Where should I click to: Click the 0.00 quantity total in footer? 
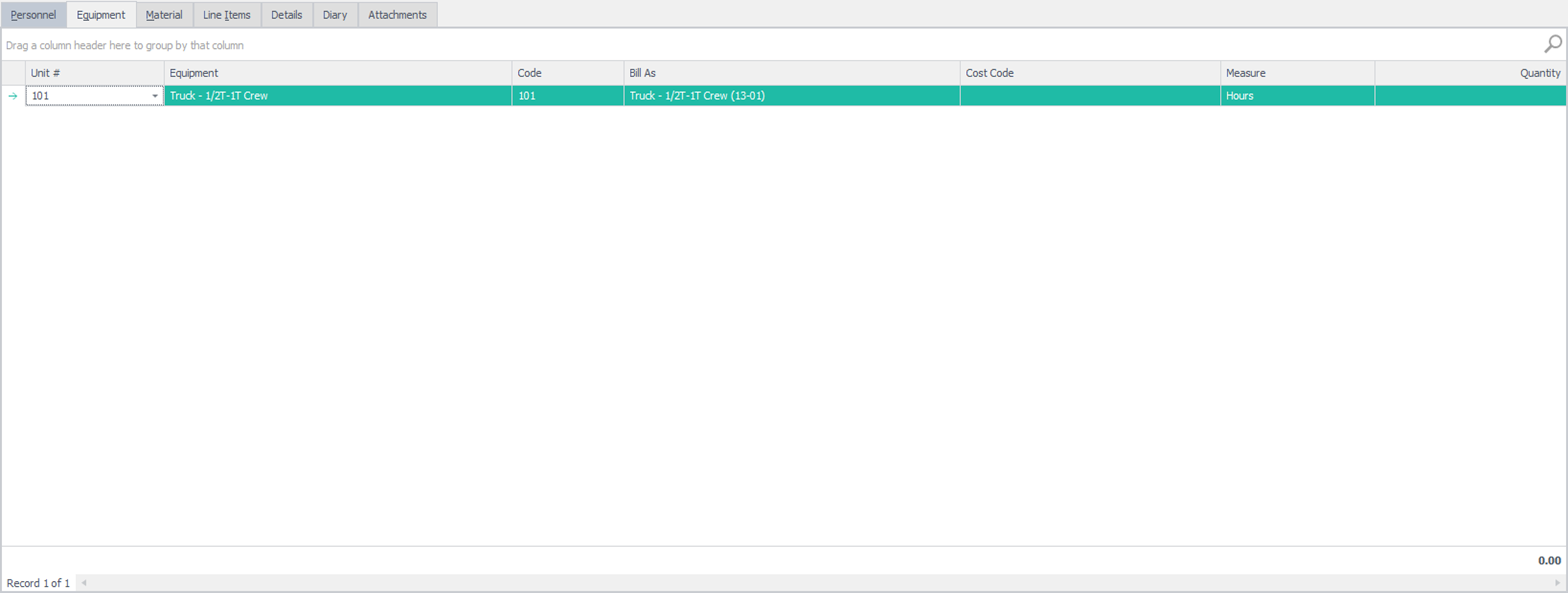[1549, 561]
